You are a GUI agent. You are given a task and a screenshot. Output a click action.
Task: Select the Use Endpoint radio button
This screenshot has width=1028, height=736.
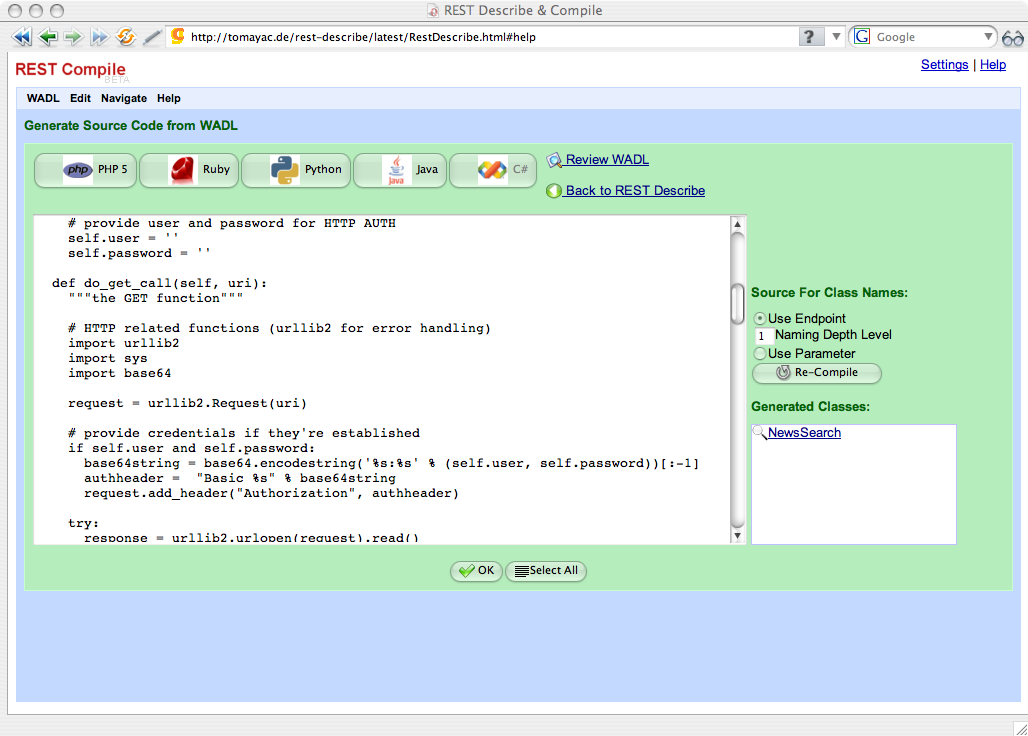click(760, 319)
